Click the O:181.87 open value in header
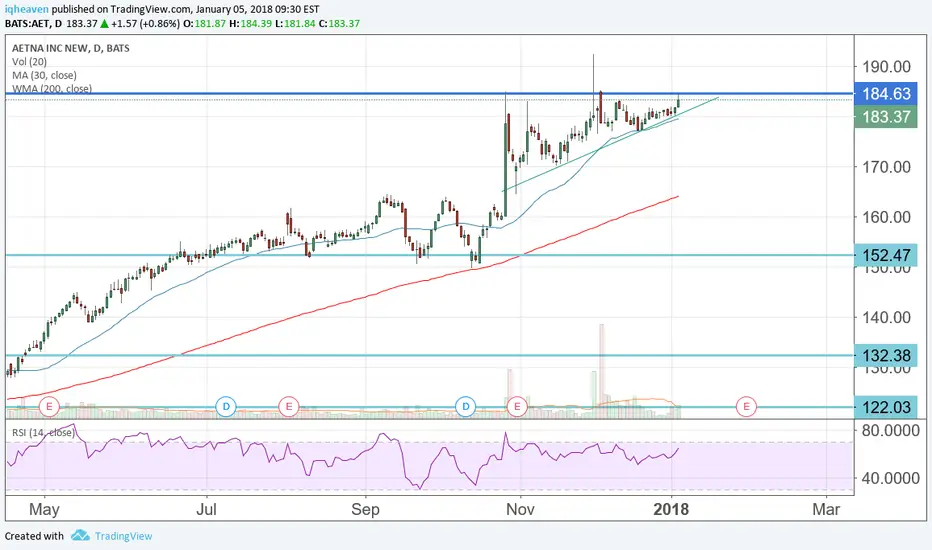Viewport: 932px width, 550px height. pos(204,24)
